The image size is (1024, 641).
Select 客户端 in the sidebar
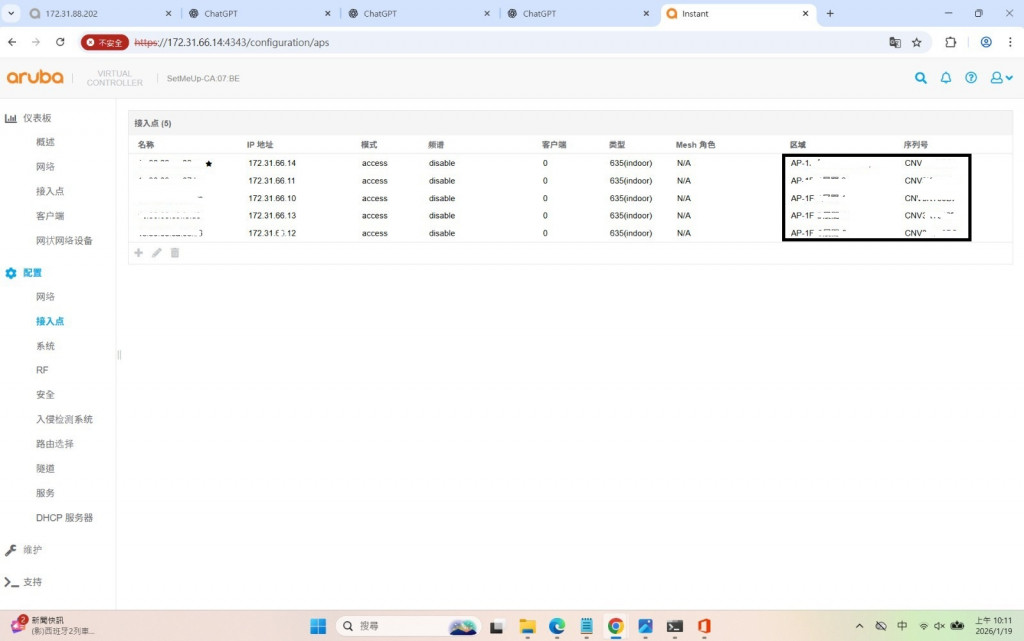[50, 215]
